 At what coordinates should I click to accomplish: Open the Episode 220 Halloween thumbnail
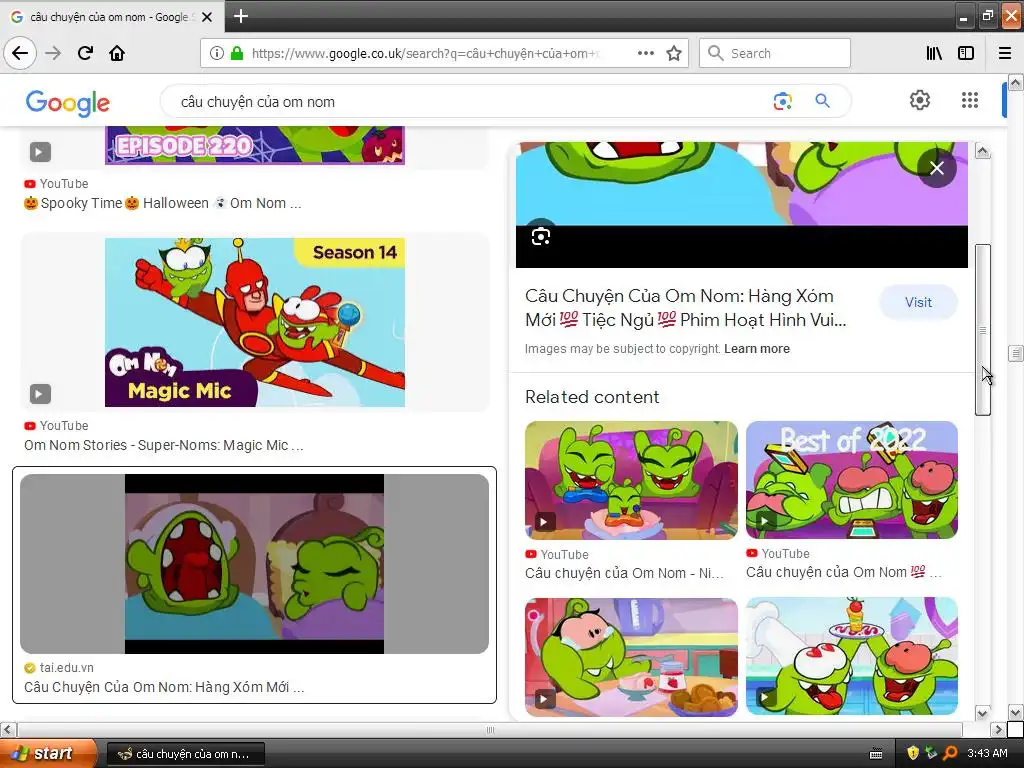tap(255, 145)
